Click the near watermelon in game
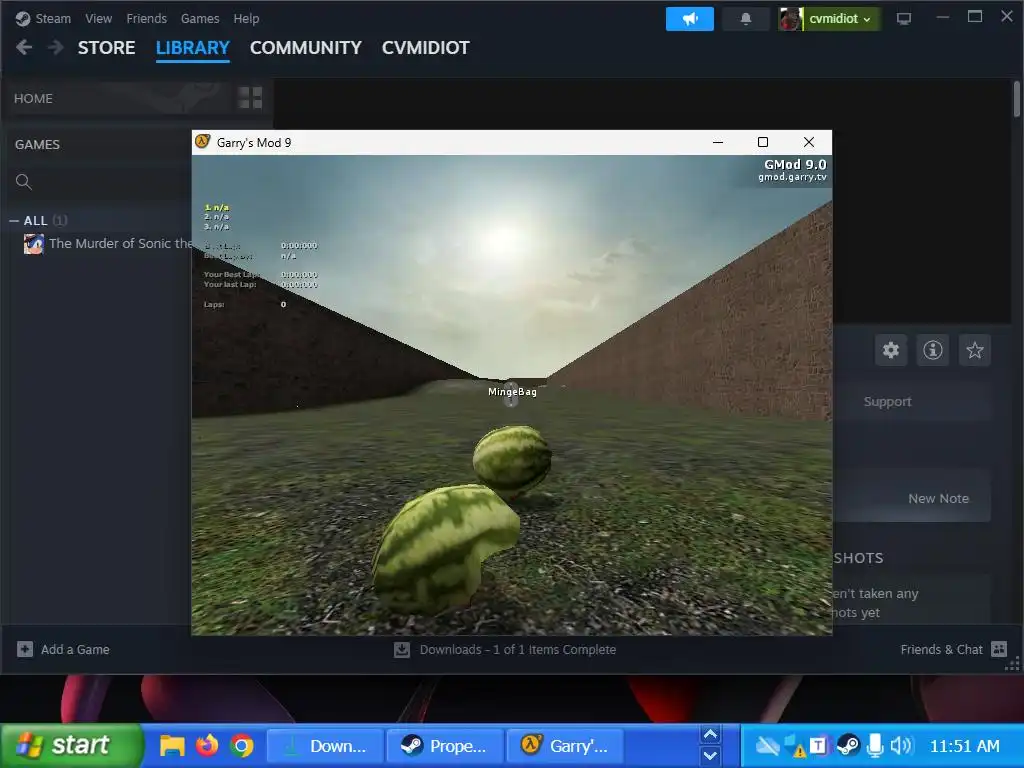 point(445,549)
